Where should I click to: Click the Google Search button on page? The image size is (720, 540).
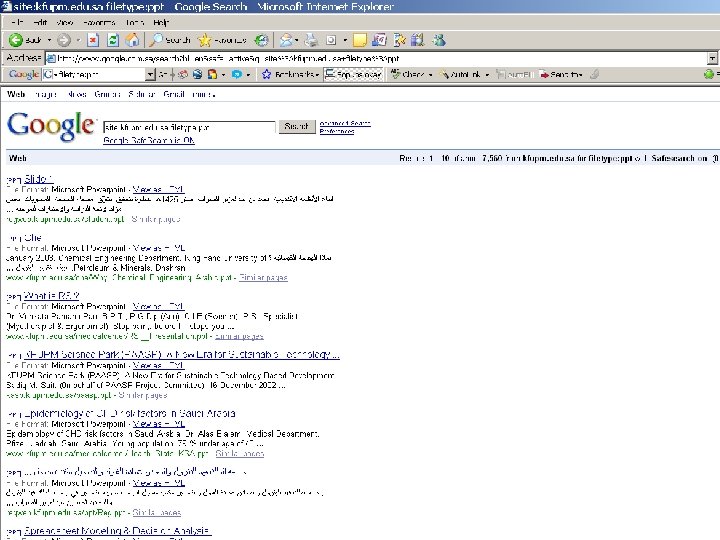point(297,126)
